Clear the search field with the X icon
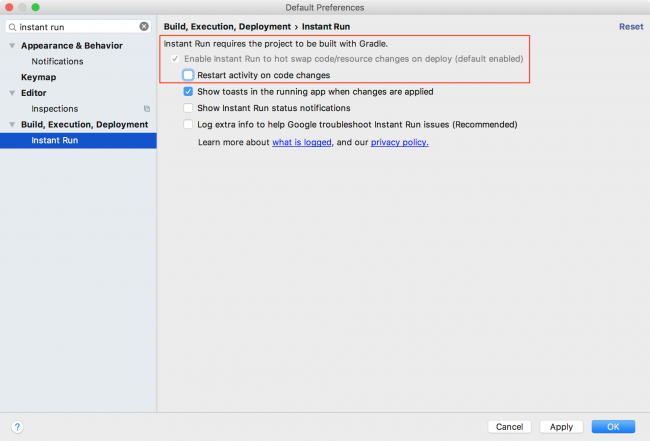Viewport: 650px width, 441px height. (x=144, y=27)
